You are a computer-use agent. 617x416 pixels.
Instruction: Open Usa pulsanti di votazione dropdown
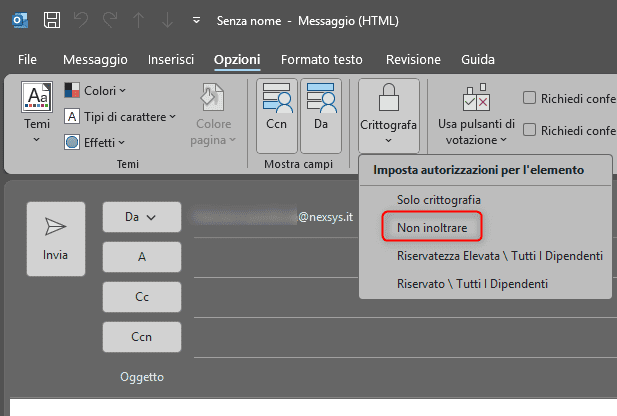click(477, 115)
